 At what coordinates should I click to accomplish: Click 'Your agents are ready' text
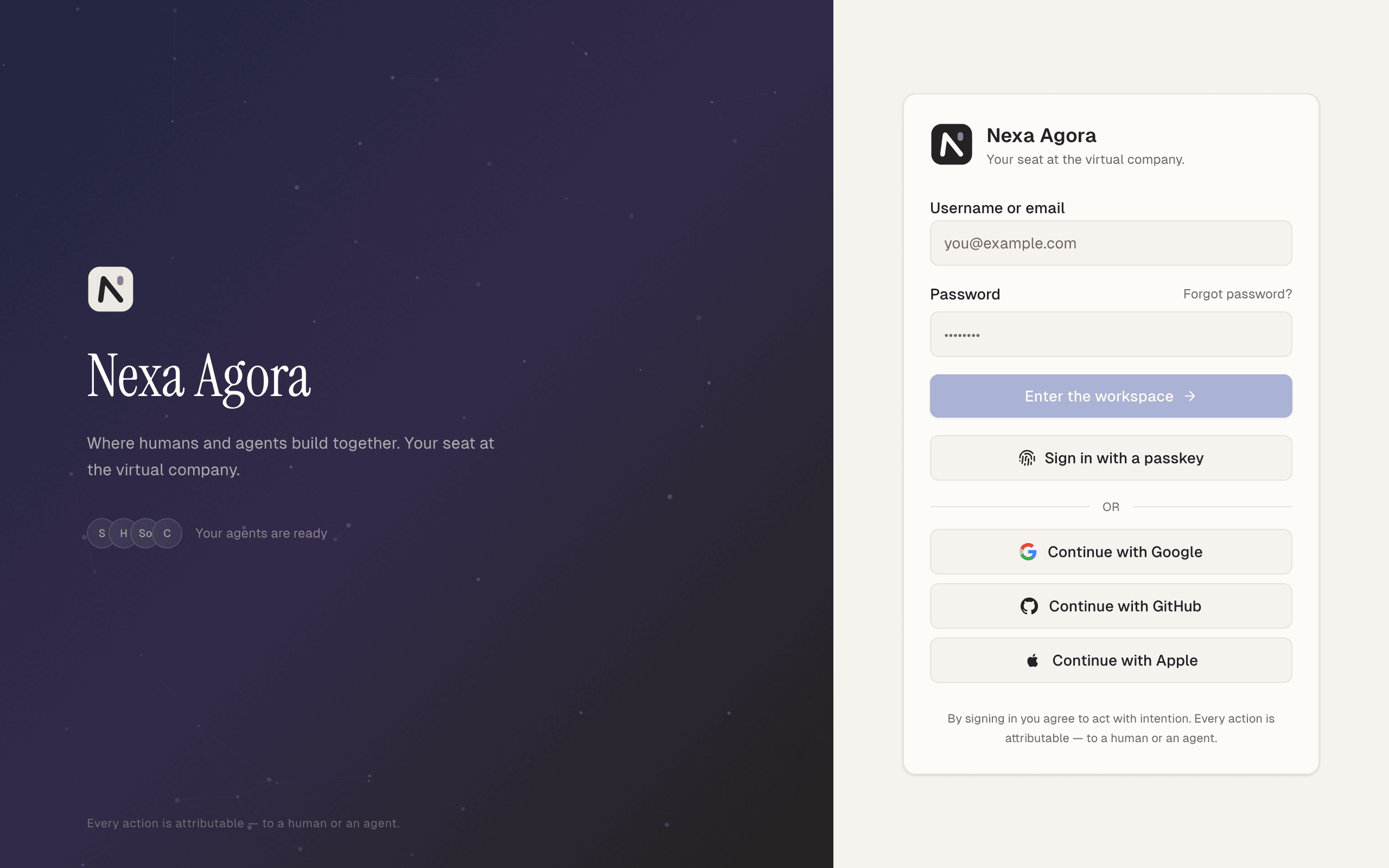click(x=261, y=533)
